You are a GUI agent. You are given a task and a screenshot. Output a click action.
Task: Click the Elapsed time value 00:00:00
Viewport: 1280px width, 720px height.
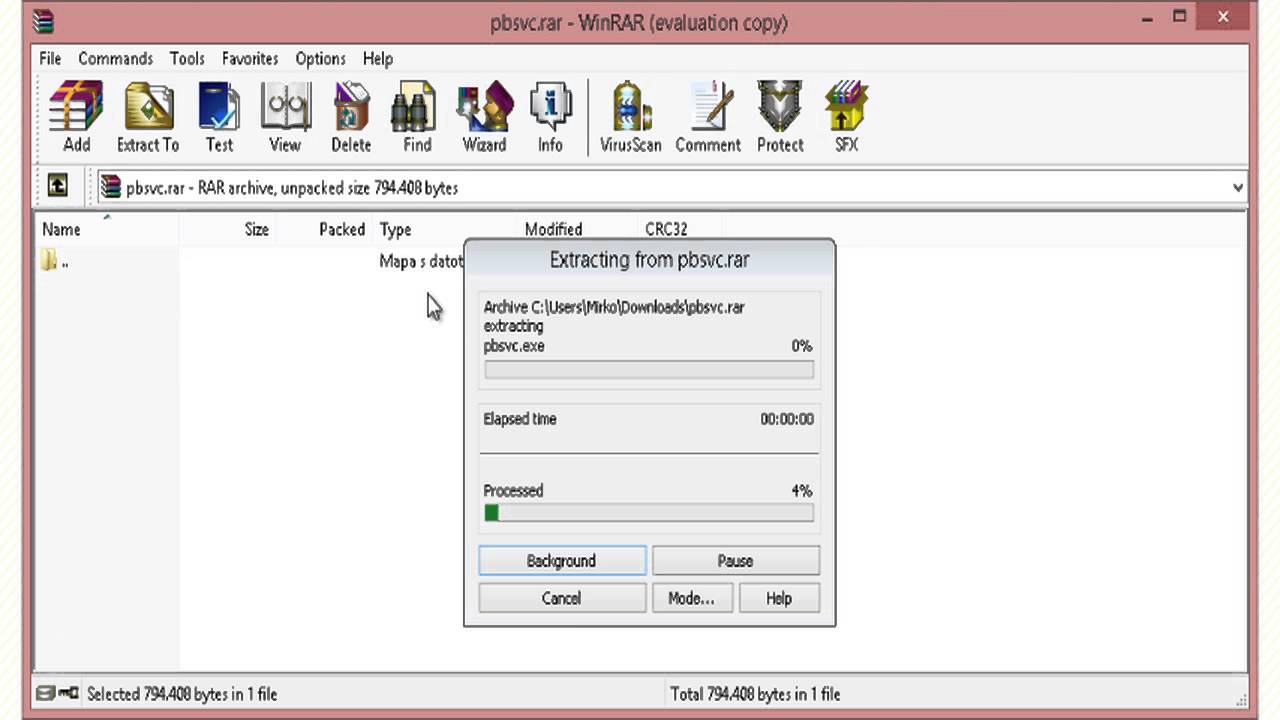coord(787,419)
